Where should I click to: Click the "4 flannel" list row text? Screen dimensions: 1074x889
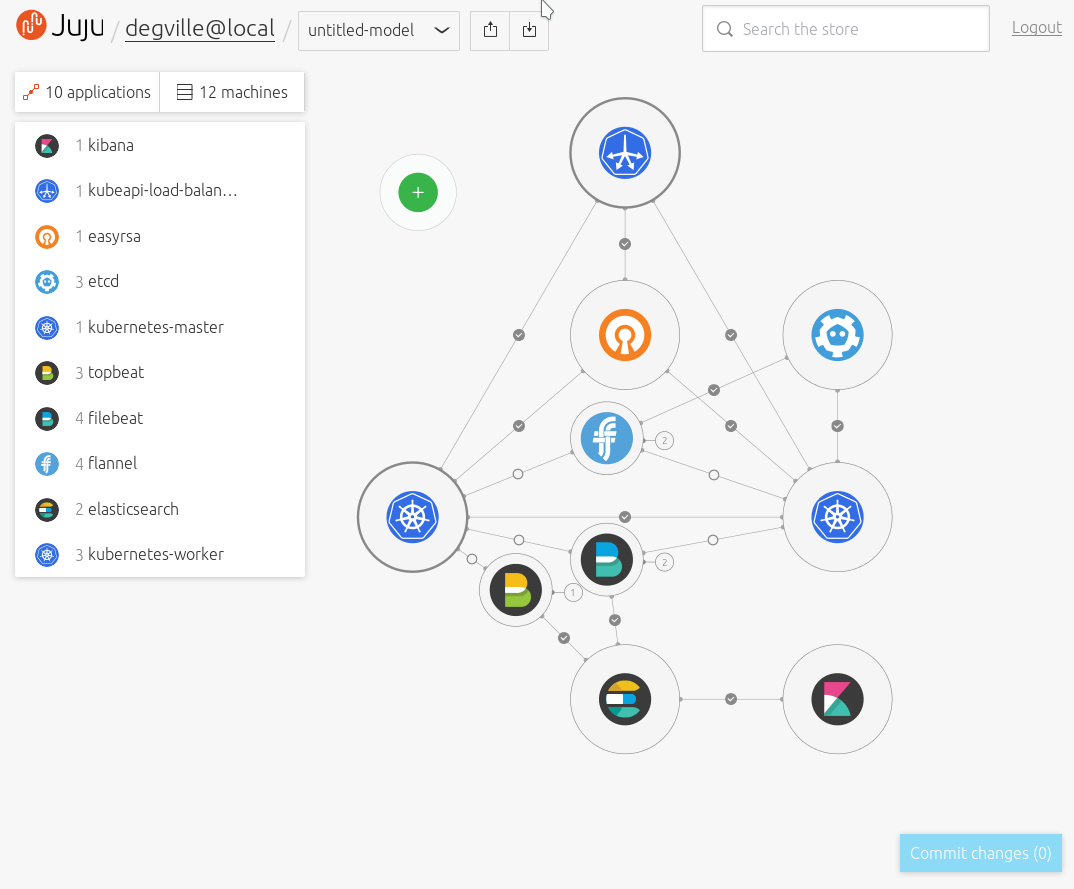click(106, 464)
